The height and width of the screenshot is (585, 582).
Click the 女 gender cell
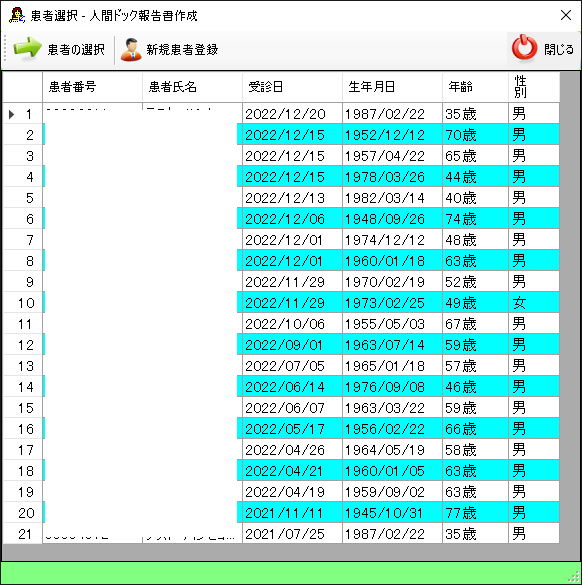coord(534,303)
